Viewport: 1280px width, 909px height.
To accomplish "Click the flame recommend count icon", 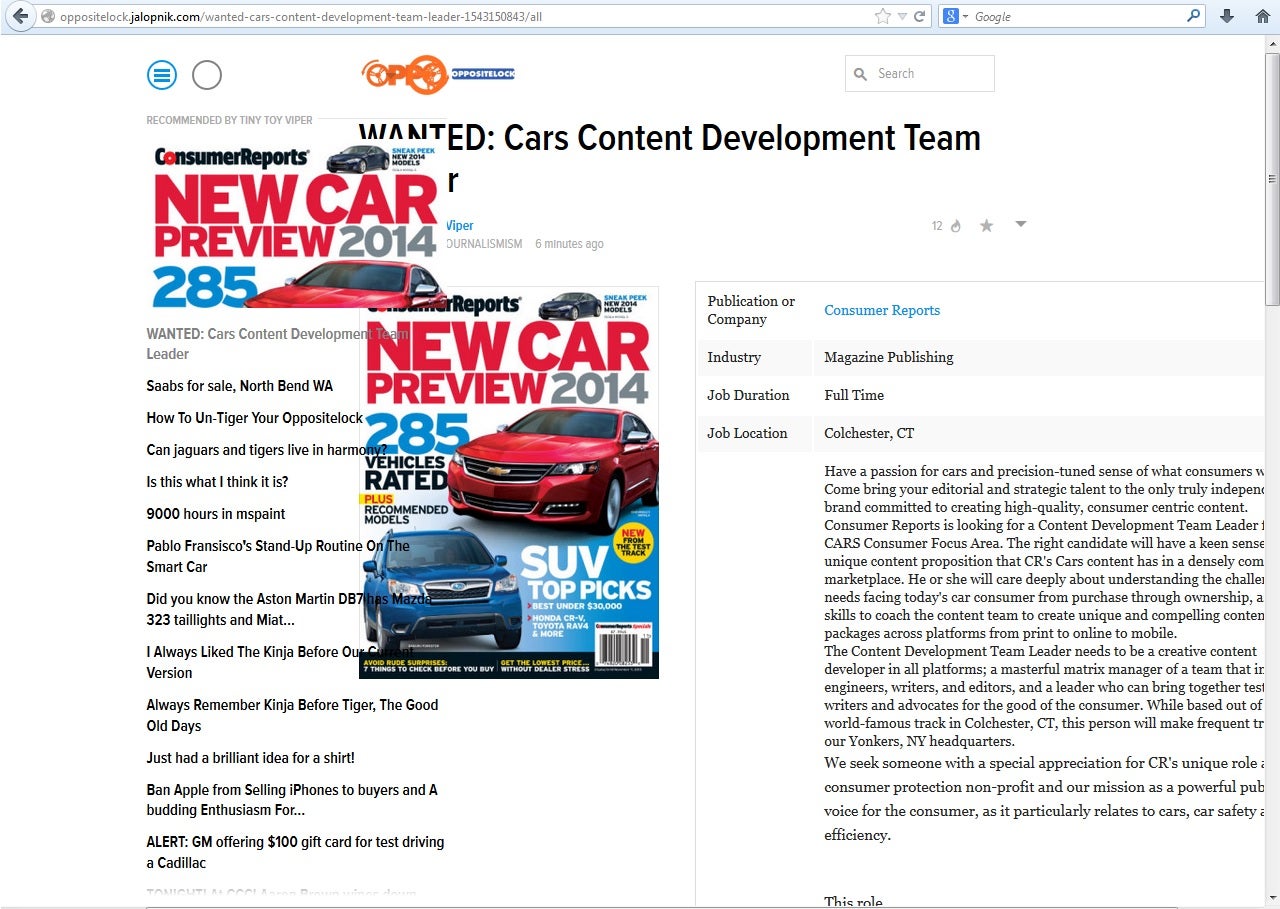I will click(956, 226).
